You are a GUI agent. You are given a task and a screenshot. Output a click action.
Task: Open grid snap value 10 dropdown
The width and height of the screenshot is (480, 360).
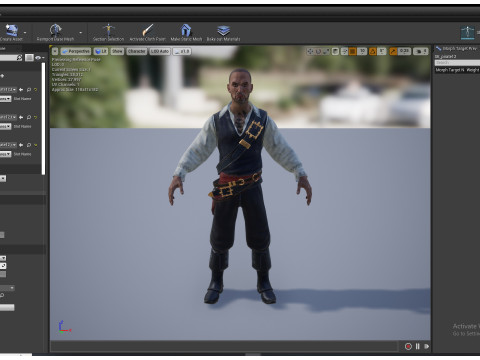[362, 51]
